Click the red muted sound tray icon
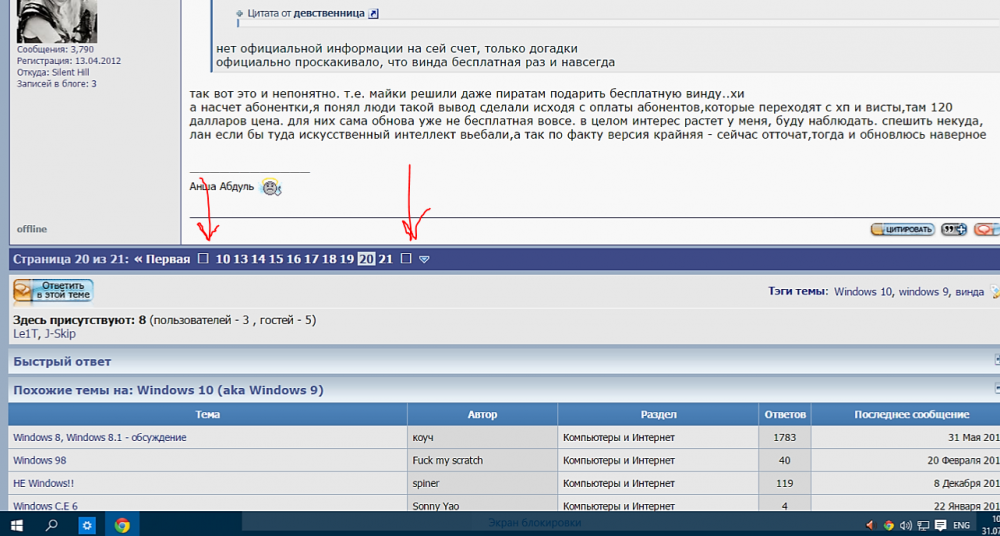This screenshot has height=536, width=1000. [x=871, y=526]
